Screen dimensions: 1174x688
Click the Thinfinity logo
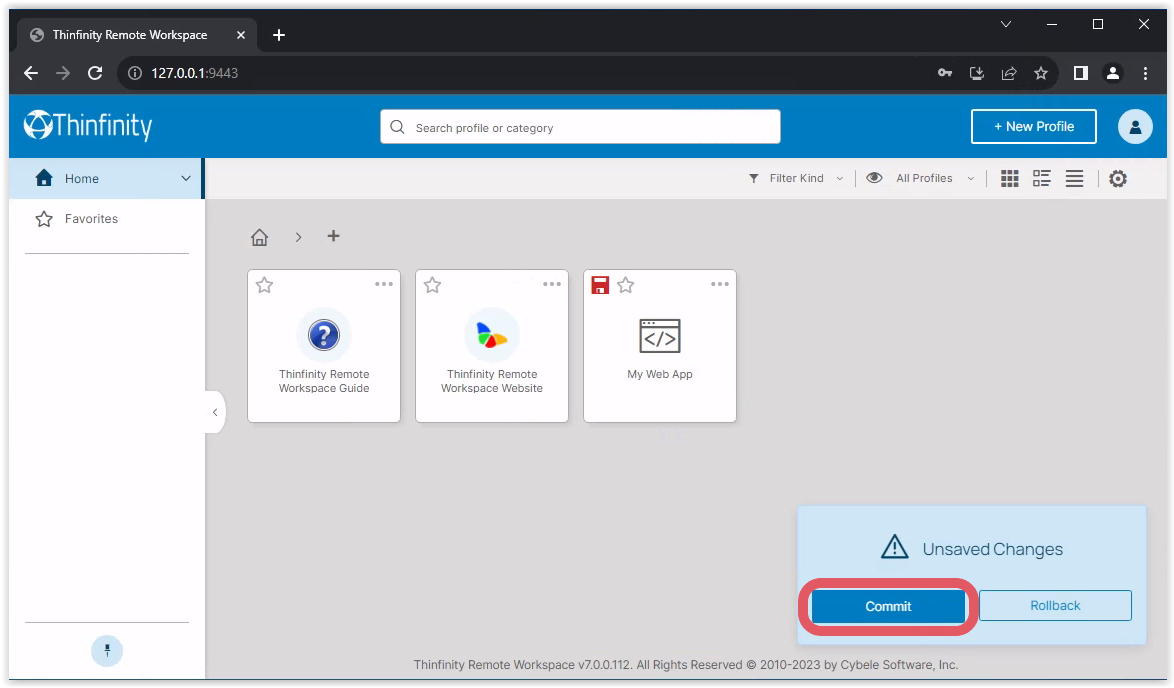pyautogui.click(x=88, y=126)
